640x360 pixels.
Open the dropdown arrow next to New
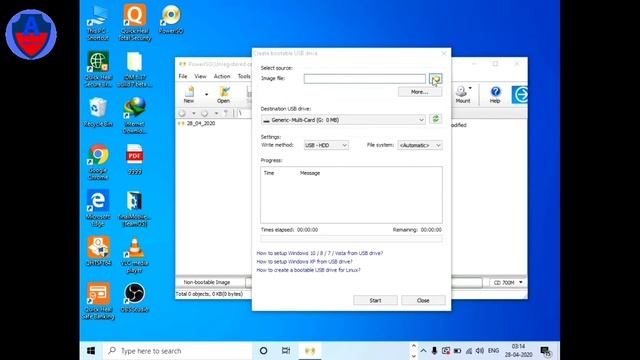(x=206, y=95)
